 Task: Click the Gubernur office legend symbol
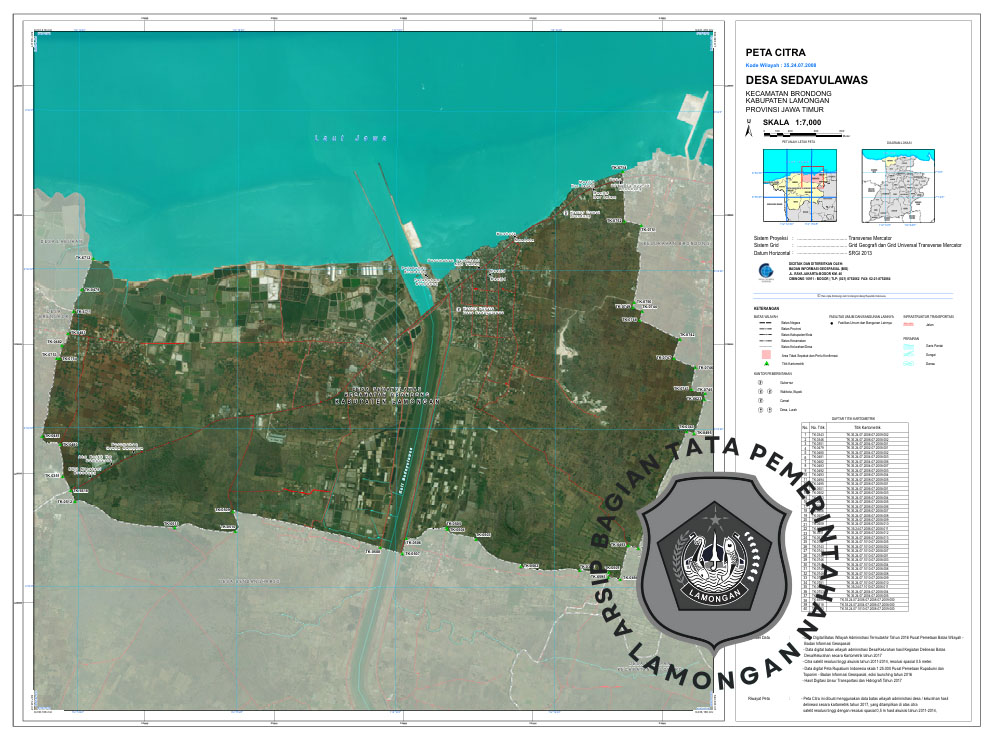pyautogui.click(x=761, y=382)
